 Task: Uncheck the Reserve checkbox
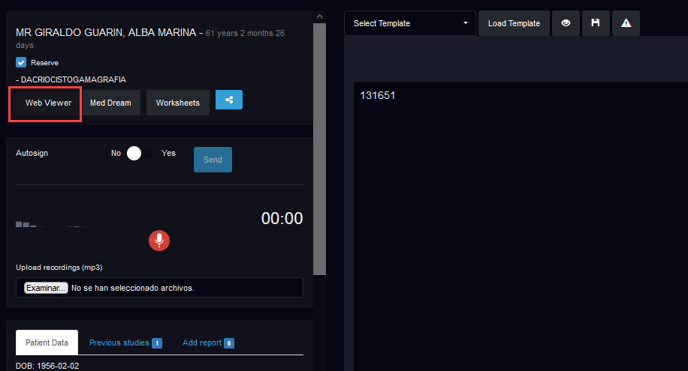21,62
